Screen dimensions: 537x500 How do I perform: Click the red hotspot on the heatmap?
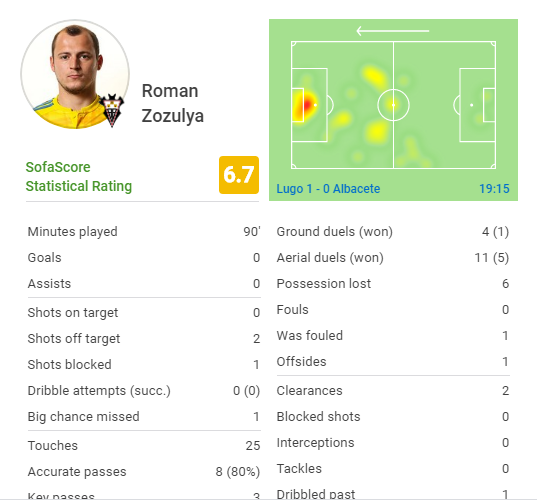303,105
